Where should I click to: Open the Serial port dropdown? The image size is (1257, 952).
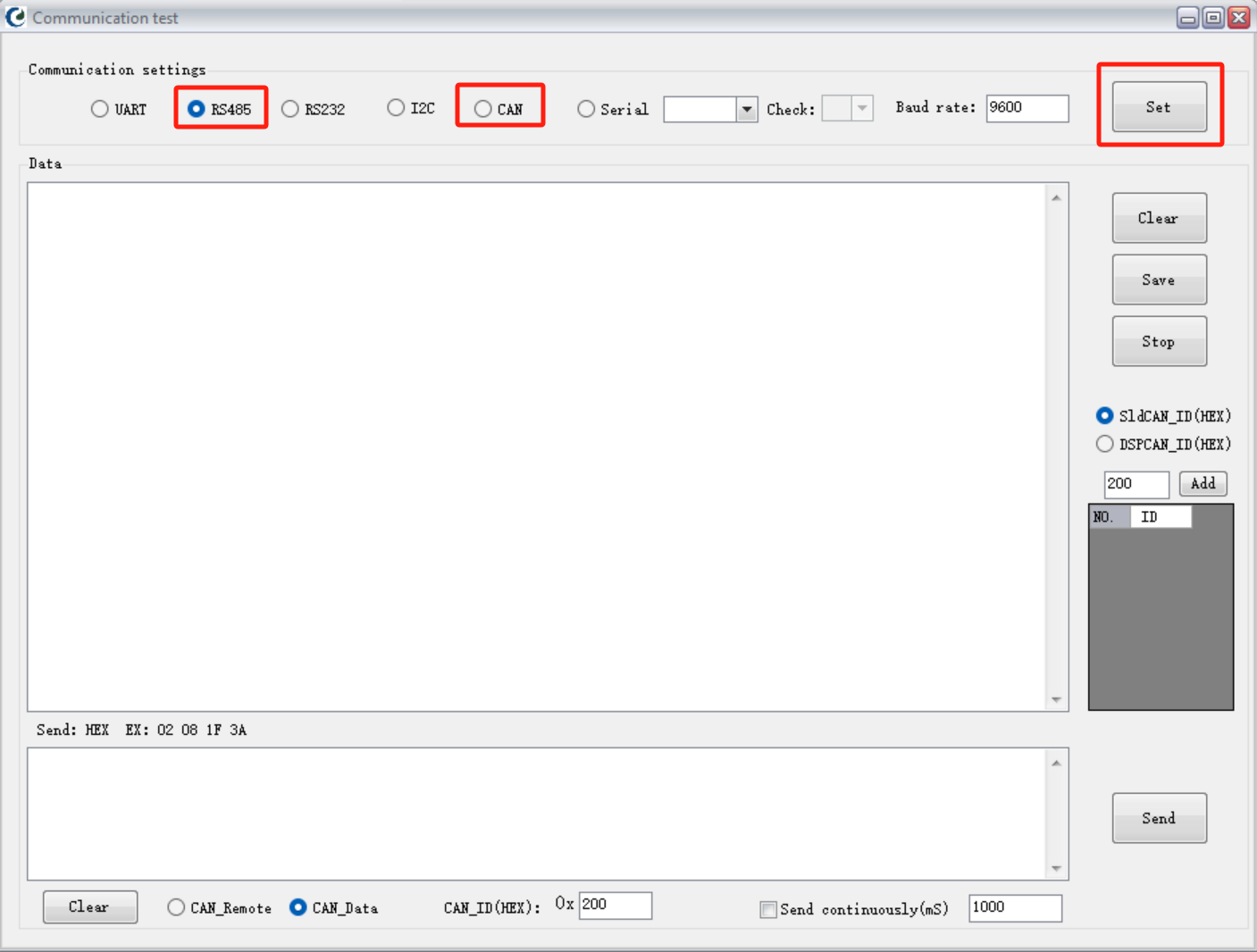[746, 109]
